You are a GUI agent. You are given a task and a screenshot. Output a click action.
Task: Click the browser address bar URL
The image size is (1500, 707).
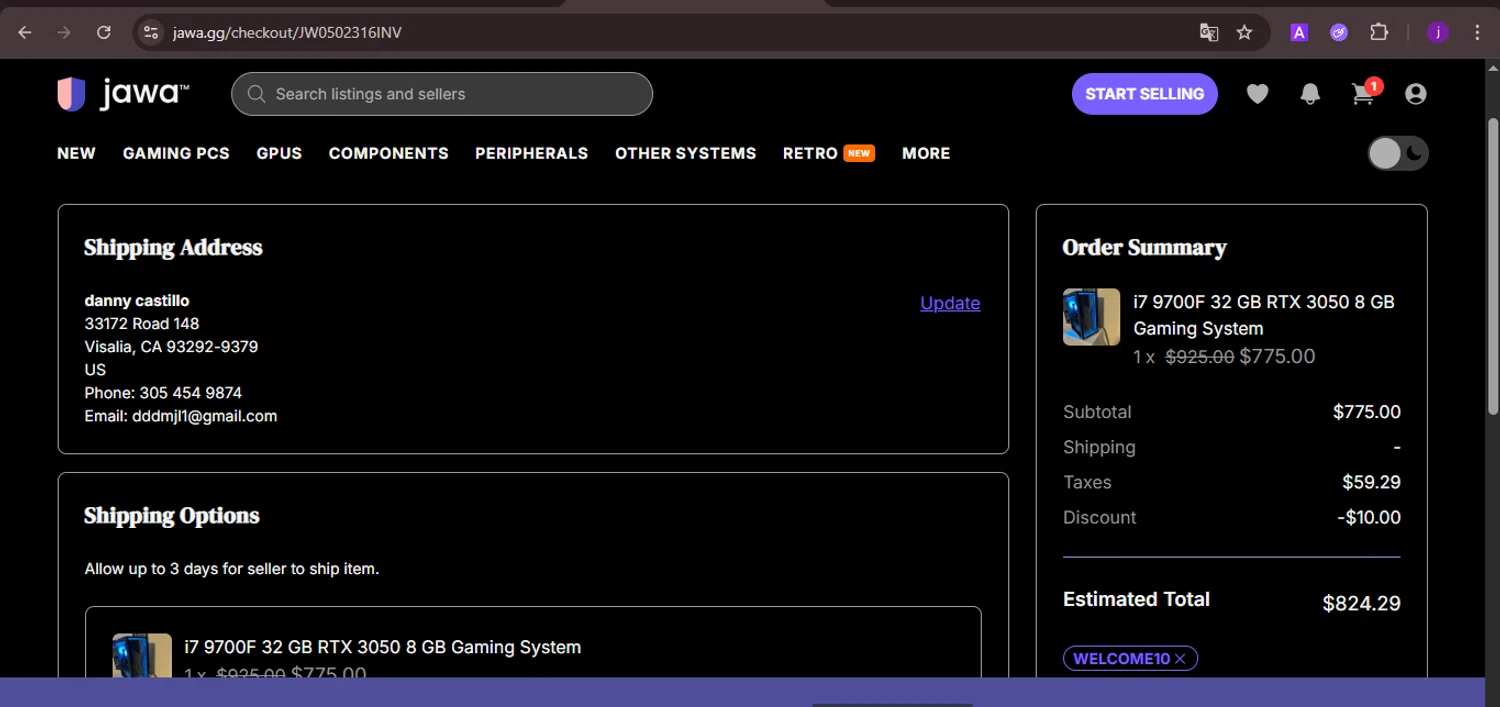pyautogui.click(x=287, y=32)
